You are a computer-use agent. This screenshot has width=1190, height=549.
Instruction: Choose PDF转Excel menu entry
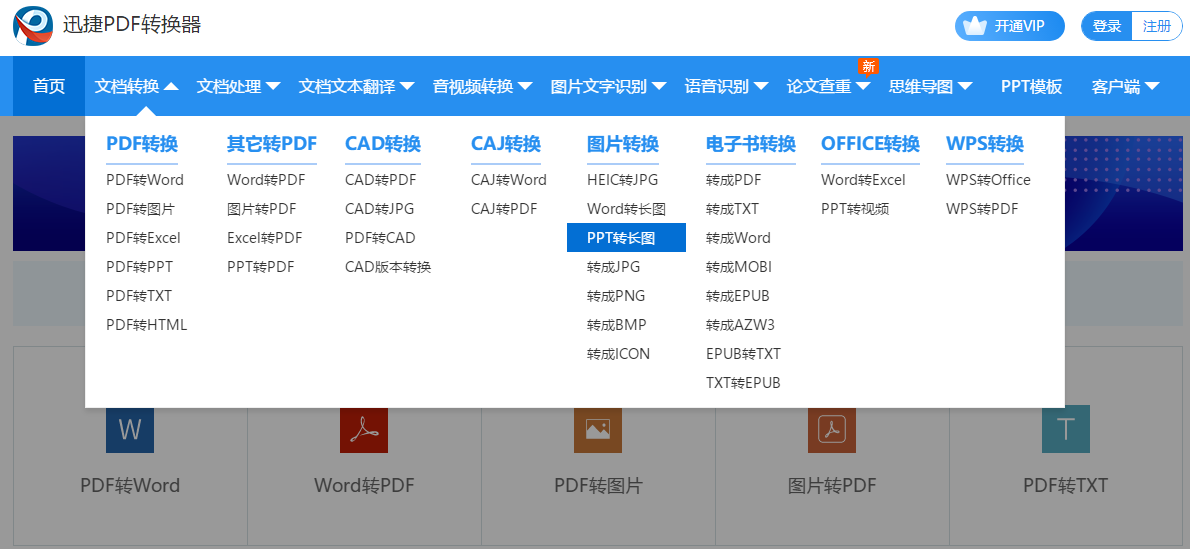click(143, 238)
